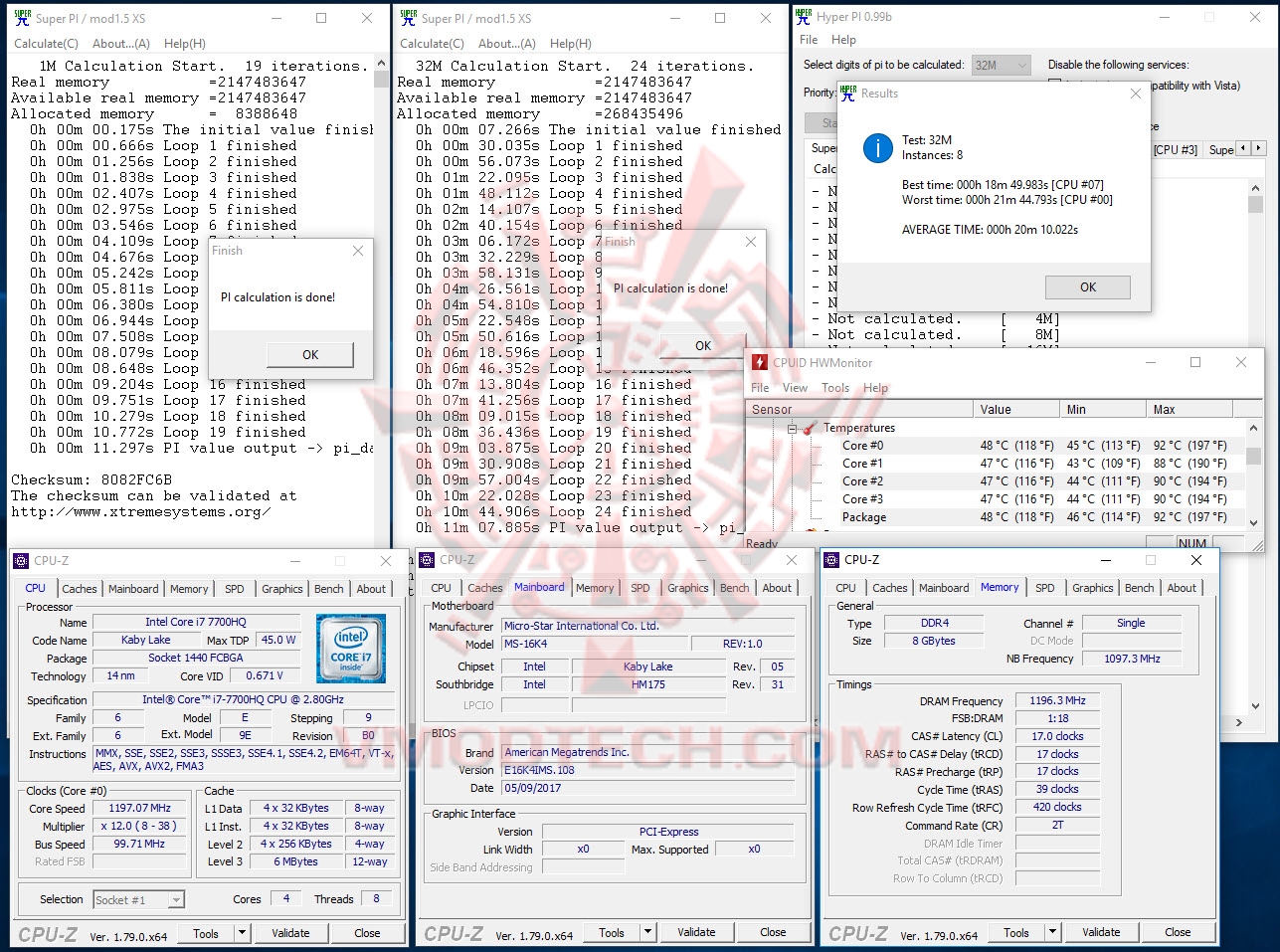Click the Max column header in HWMonitor
The height and width of the screenshot is (952, 1280).
(x=1189, y=409)
